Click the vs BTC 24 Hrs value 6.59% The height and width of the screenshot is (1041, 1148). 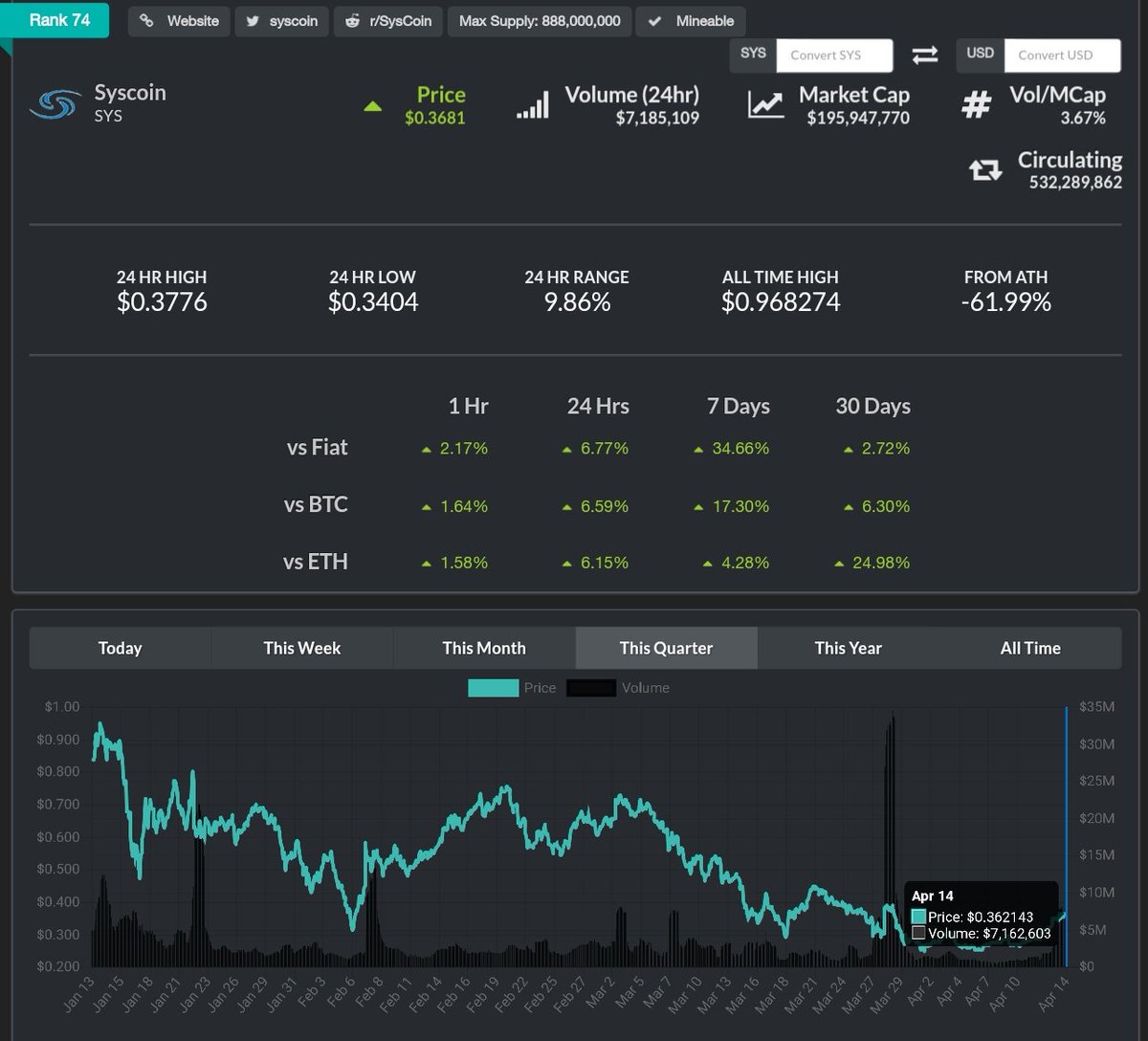605,506
